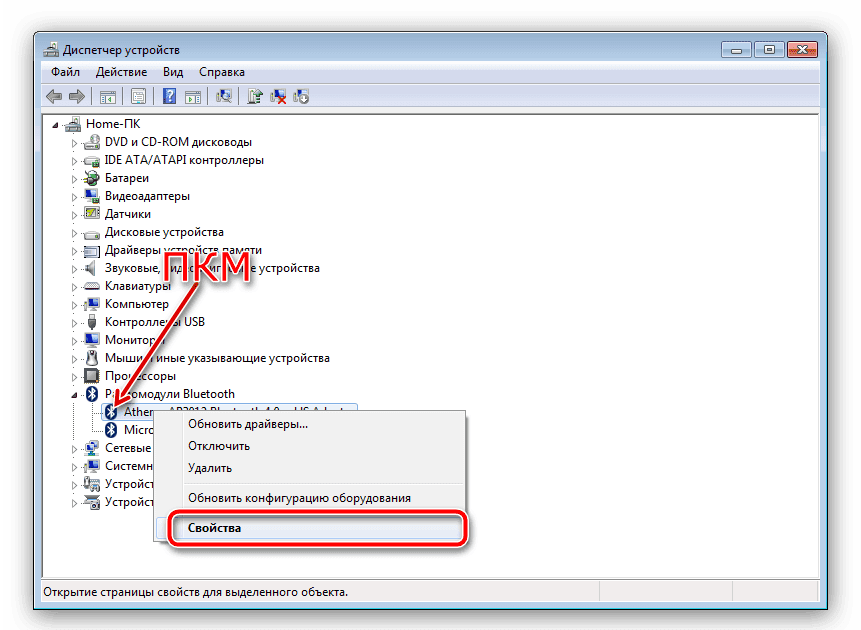This screenshot has width=861, height=630.
Task: Click the Видеоадаптеры display adapter icon
Action: [92, 196]
